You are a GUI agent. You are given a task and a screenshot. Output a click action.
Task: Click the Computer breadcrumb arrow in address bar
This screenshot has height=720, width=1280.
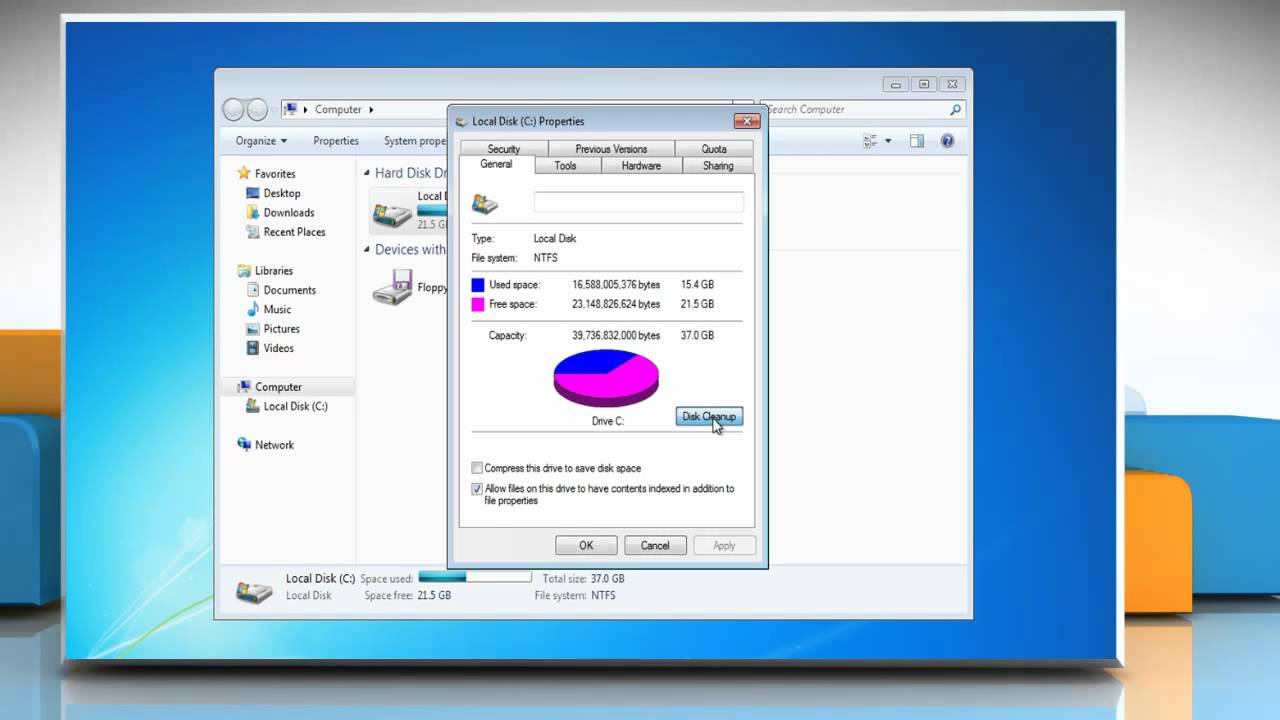click(371, 110)
